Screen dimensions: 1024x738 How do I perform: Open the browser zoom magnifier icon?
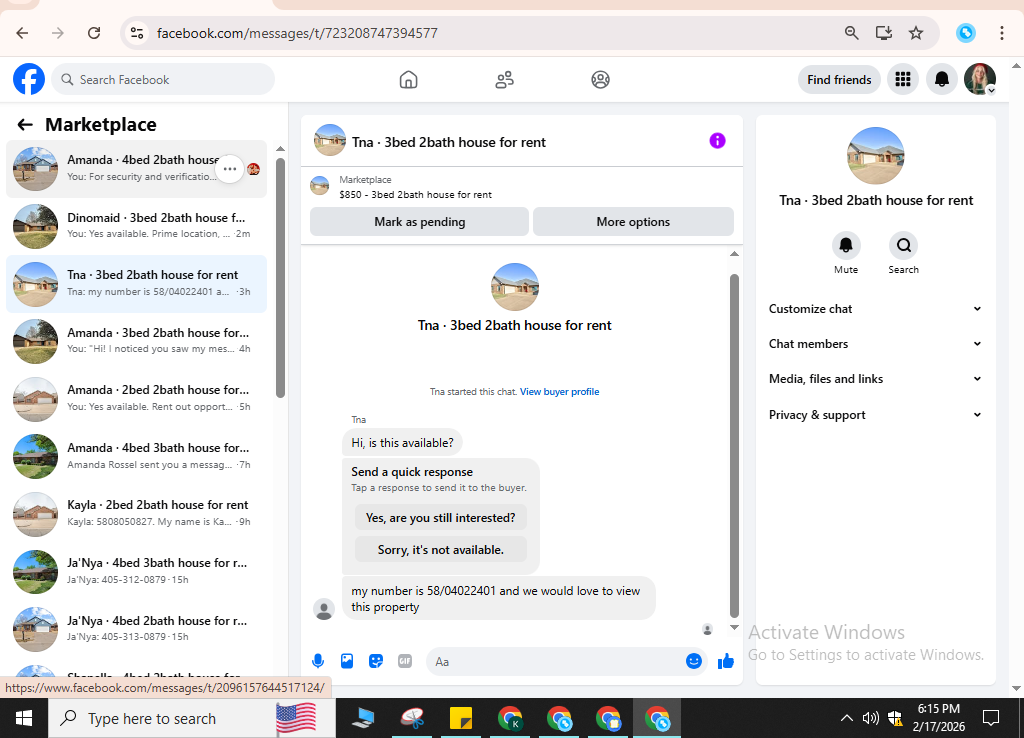point(851,33)
